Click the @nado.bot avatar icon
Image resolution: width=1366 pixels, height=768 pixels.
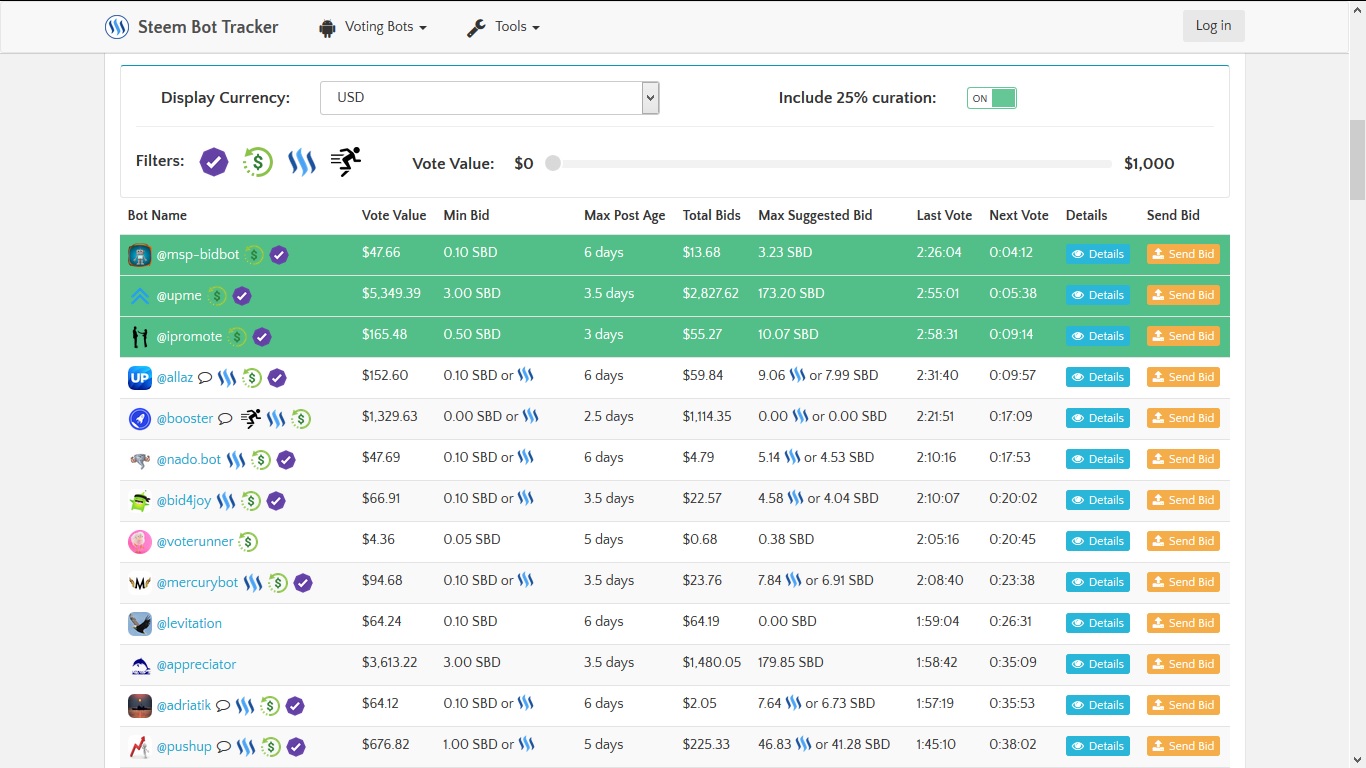click(x=140, y=460)
